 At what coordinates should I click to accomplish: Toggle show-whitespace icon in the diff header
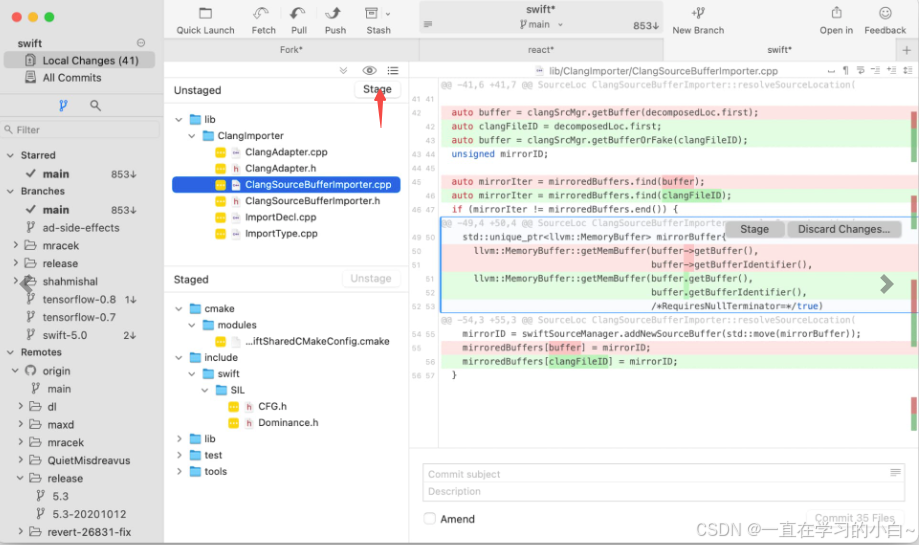[831, 71]
